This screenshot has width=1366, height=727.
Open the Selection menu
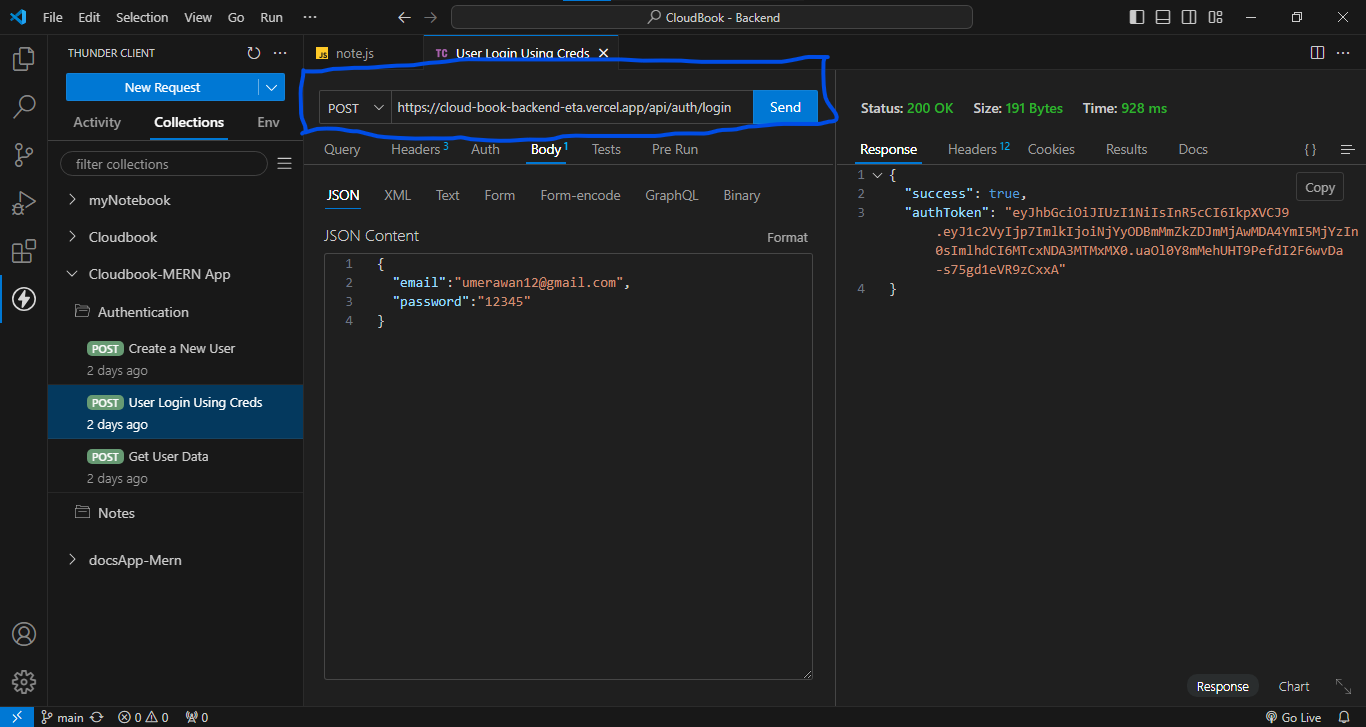[x=142, y=17]
